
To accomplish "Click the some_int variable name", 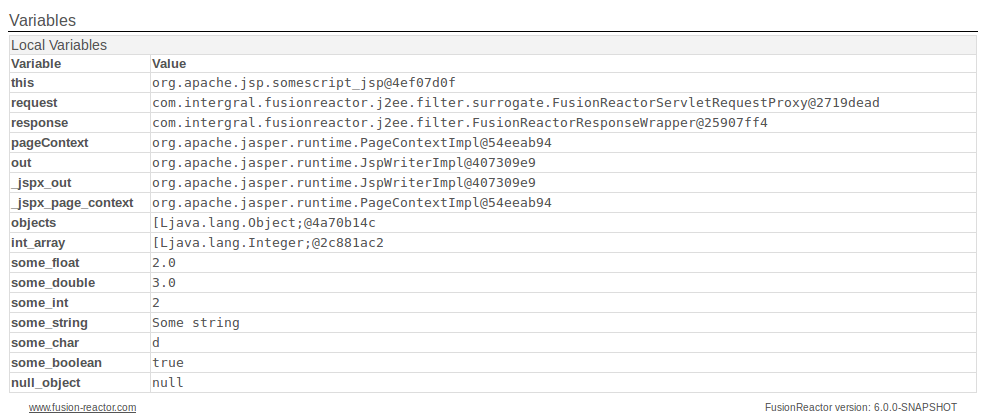I will point(40,303).
